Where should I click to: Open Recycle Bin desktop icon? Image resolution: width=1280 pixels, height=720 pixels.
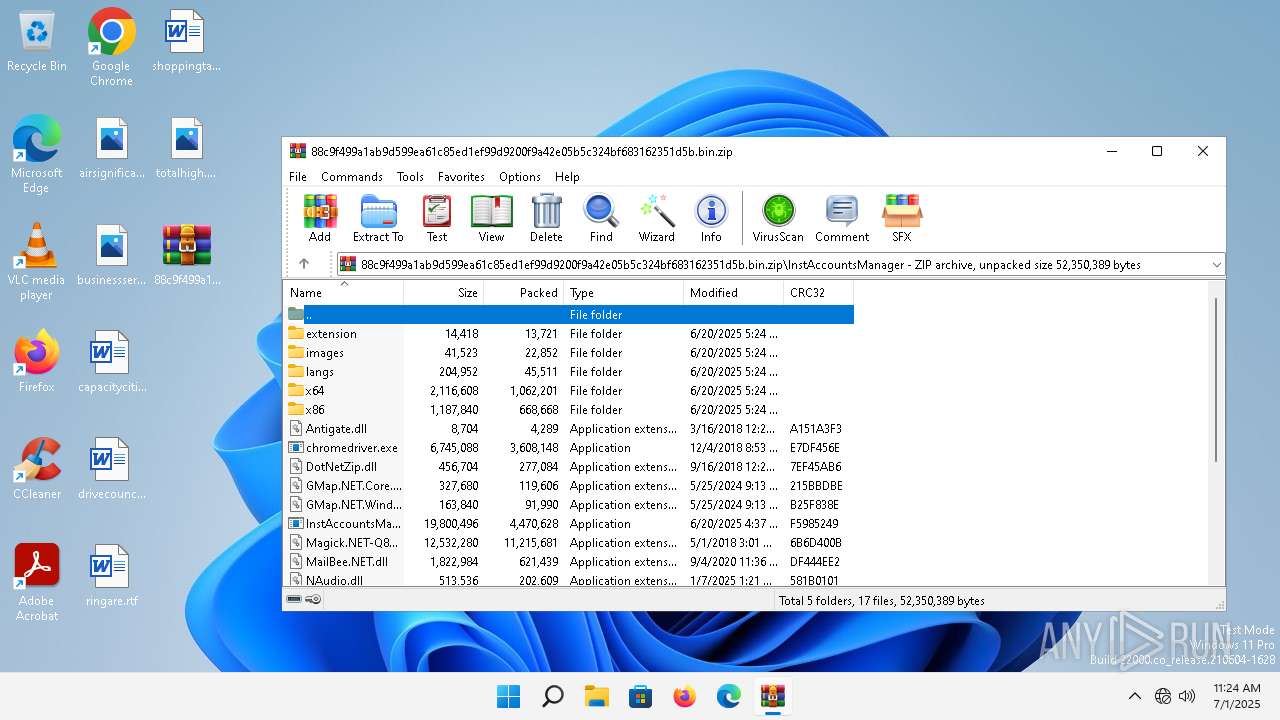tap(37, 41)
